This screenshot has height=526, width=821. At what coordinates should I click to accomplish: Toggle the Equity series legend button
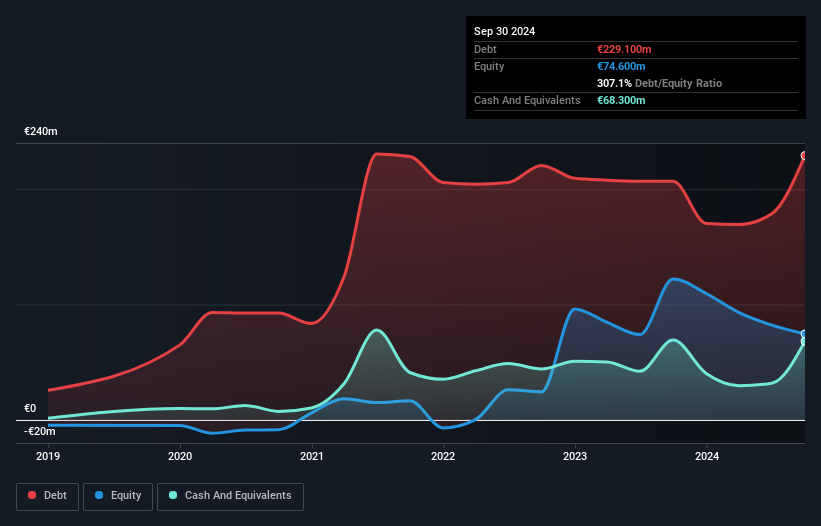point(118,497)
